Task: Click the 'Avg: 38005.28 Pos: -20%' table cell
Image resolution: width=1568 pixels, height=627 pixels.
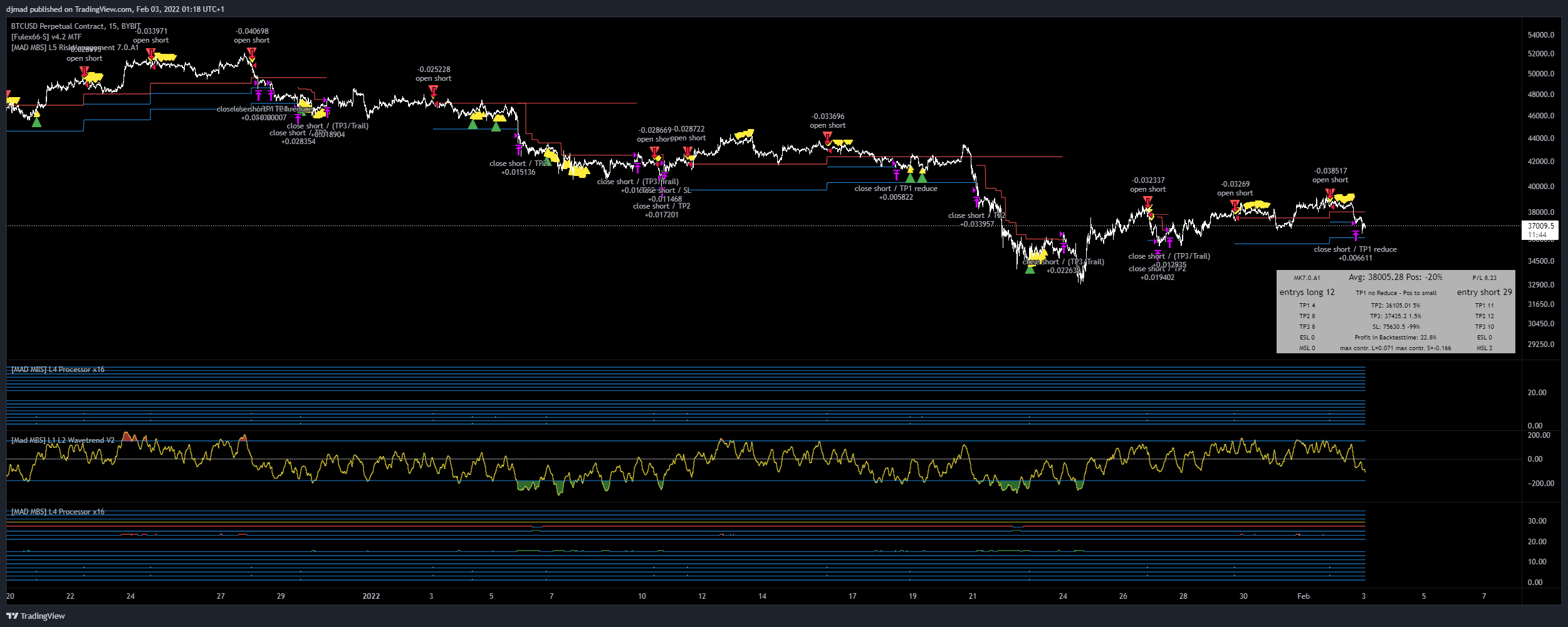Action: (1396, 277)
